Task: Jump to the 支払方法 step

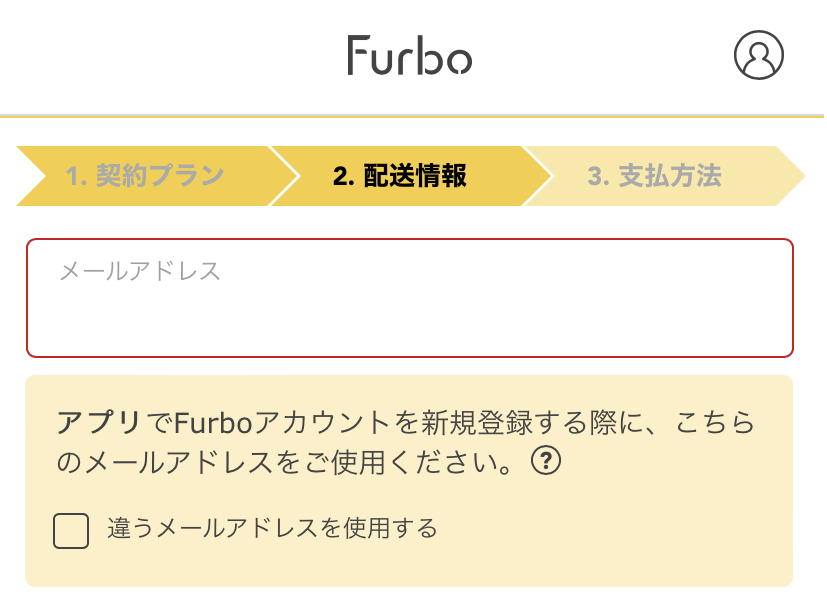Action: (655, 177)
